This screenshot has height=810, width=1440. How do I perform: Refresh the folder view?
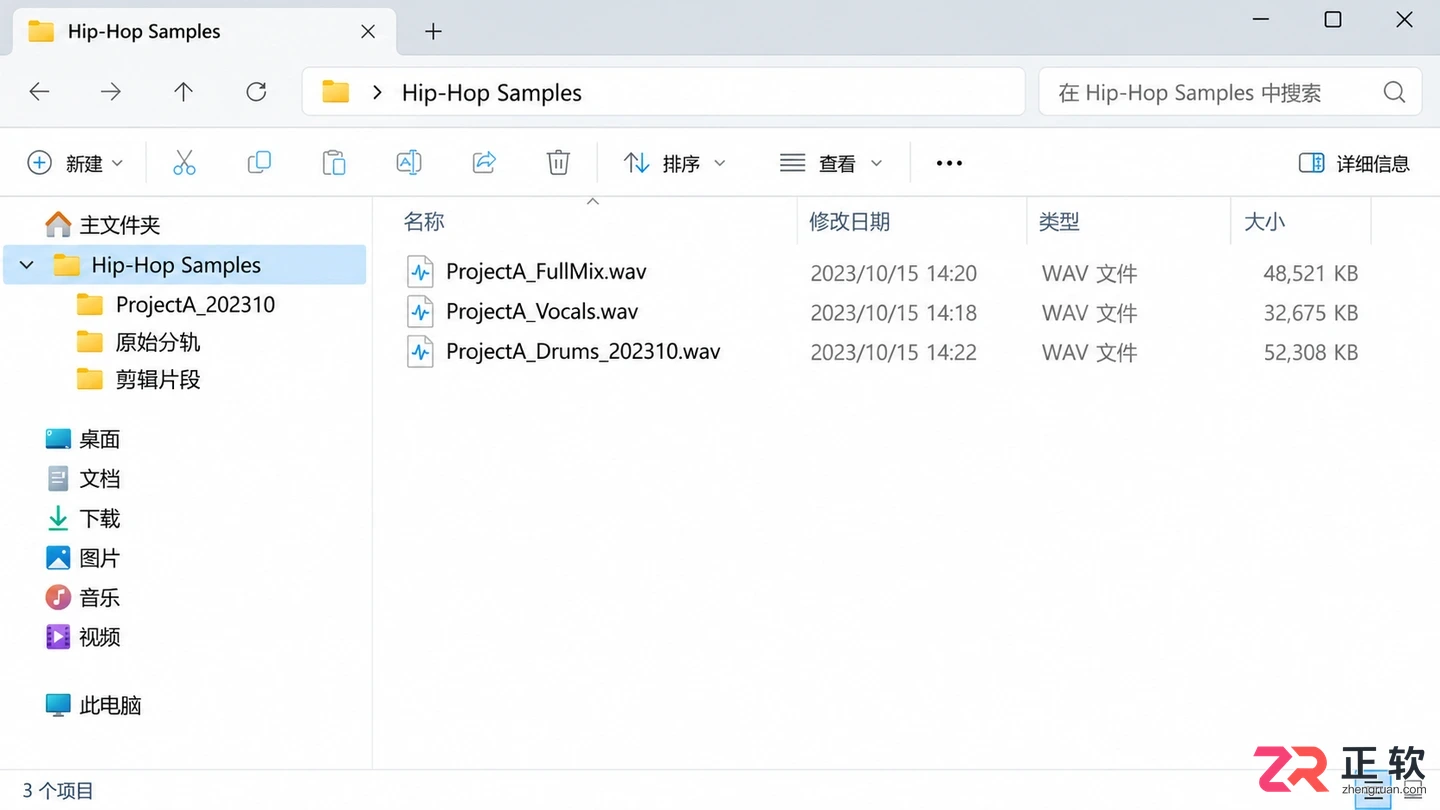click(256, 92)
